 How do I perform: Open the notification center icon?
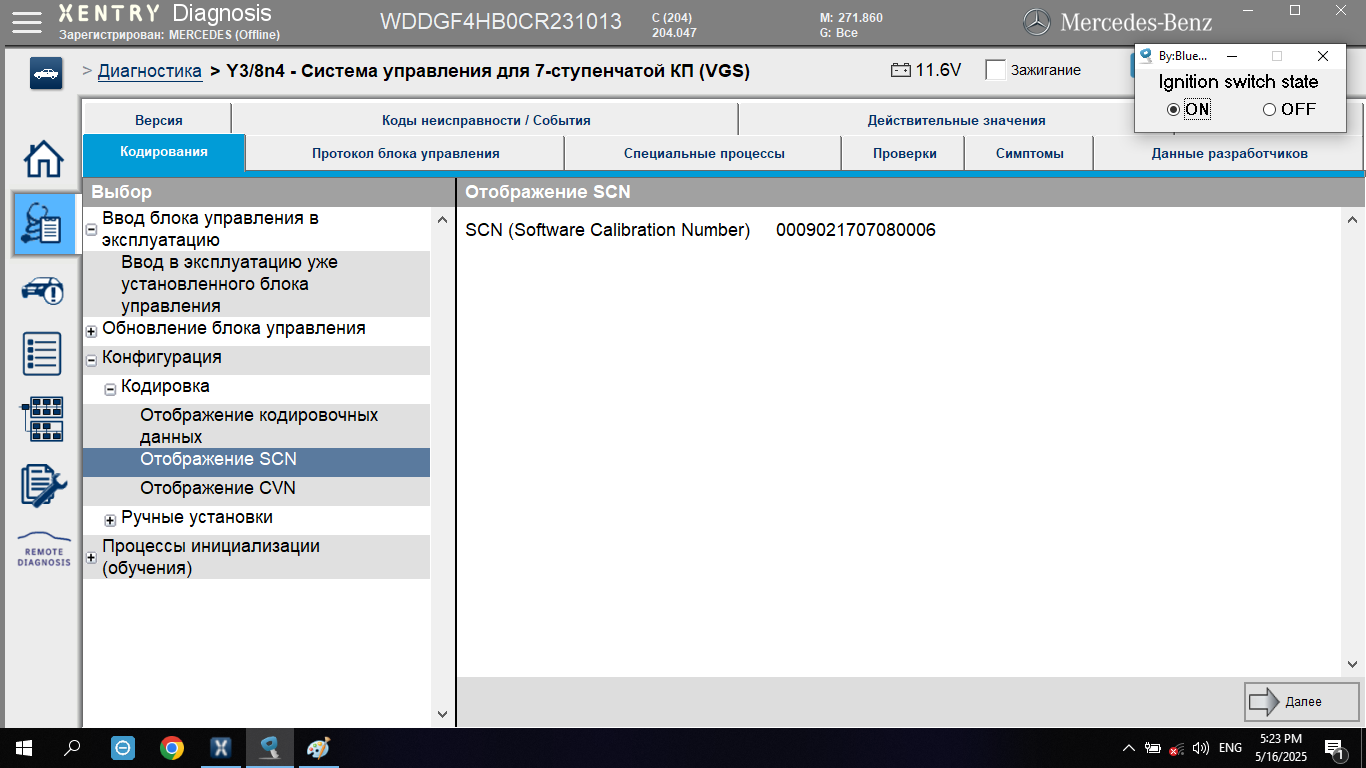tap(1336, 748)
